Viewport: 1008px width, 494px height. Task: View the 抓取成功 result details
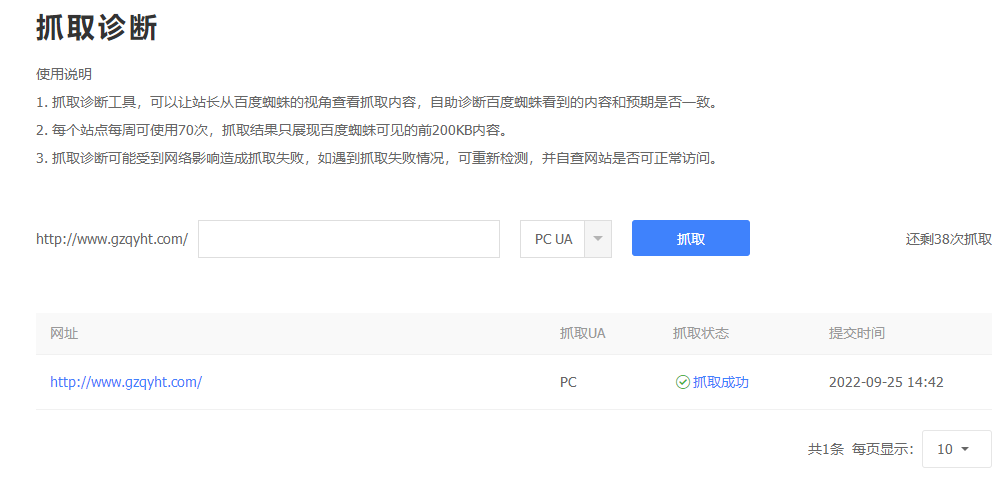[720, 382]
